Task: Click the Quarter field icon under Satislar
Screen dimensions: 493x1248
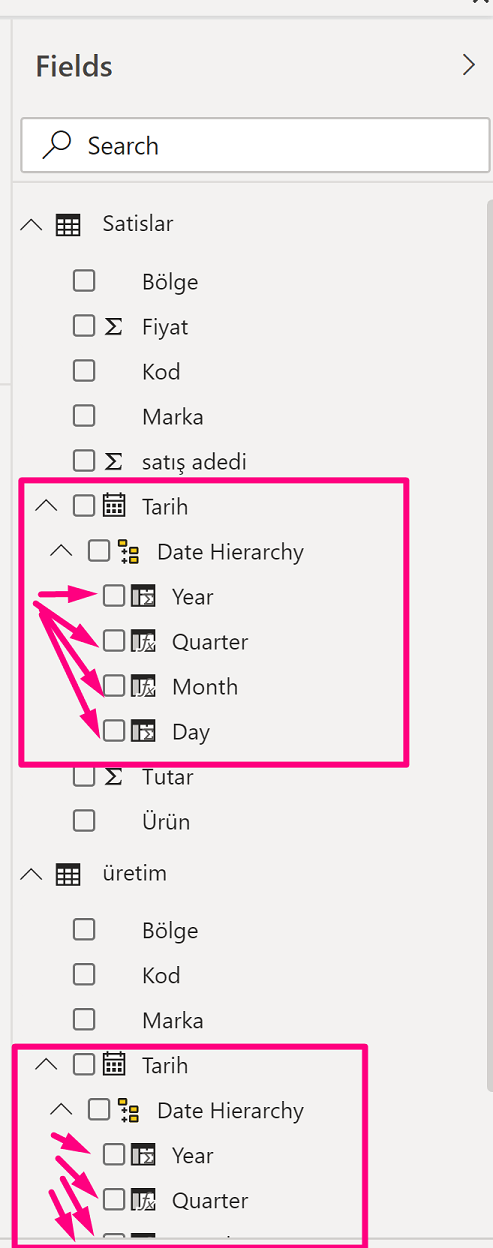Action: coord(143,641)
